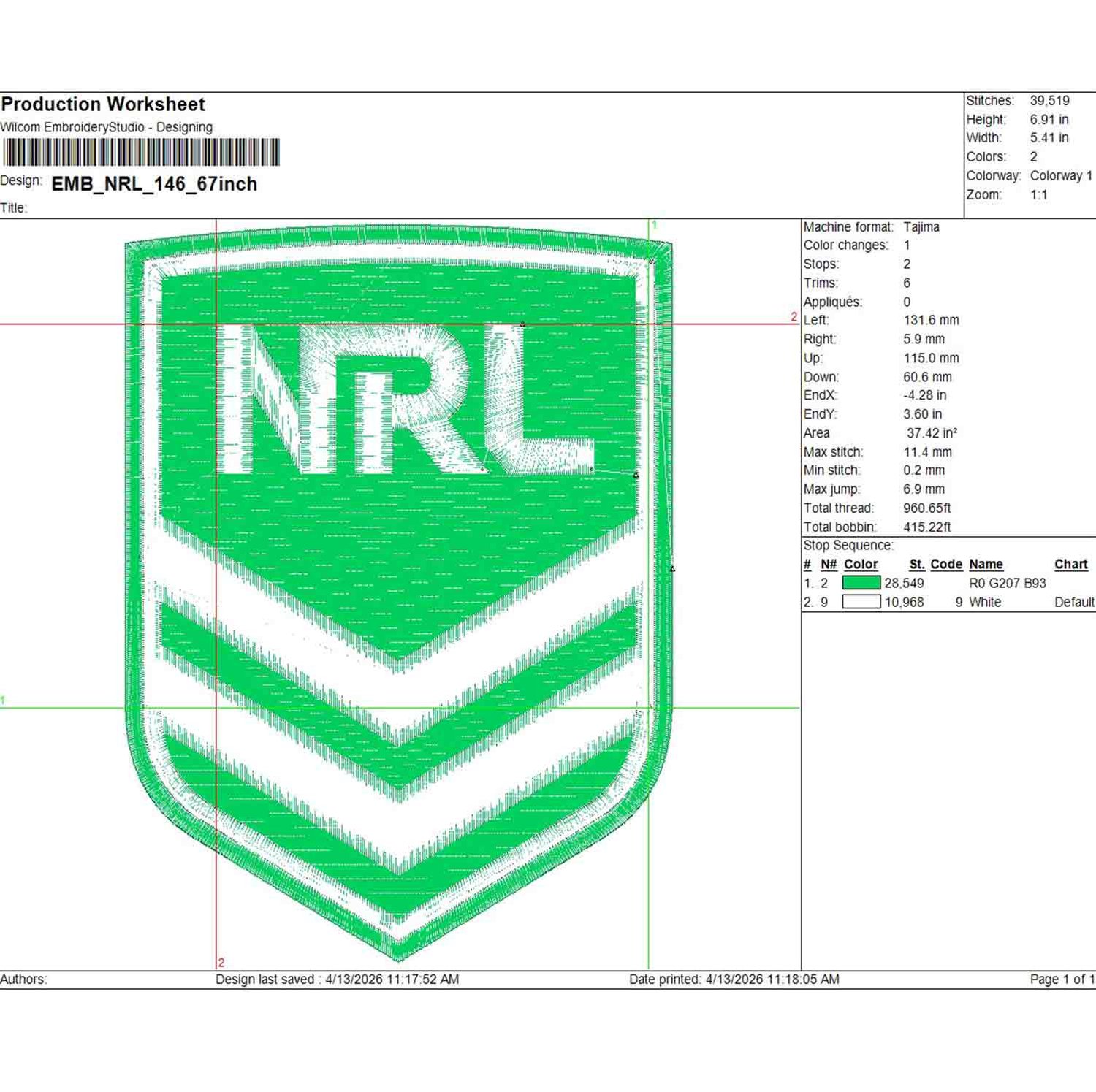Click the "Page 1 of 1" text
The height and width of the screenshot is (1092, 1096).
[x=1062, y=980]
